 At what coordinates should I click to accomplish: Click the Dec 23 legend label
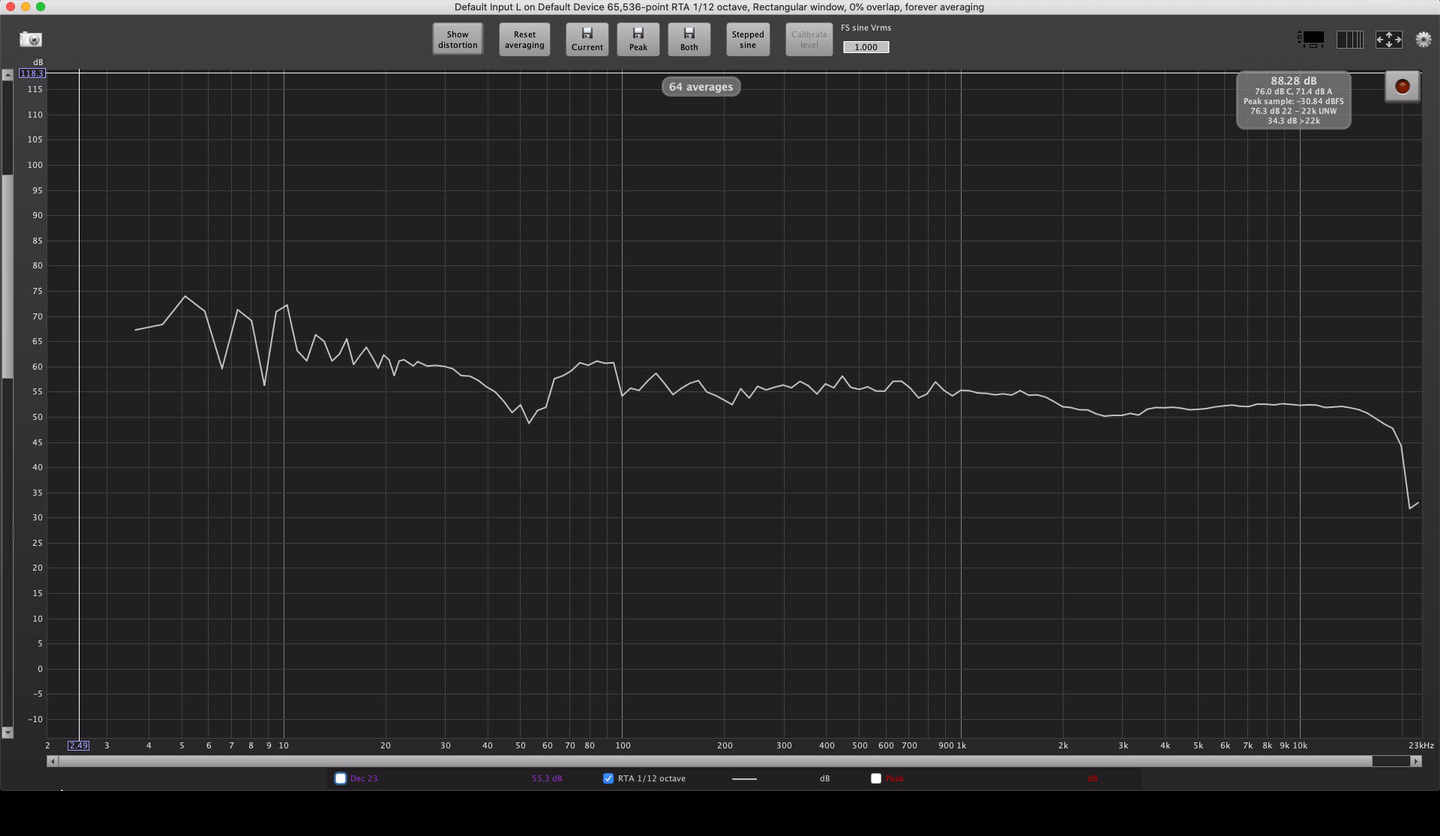coord(364,778)
